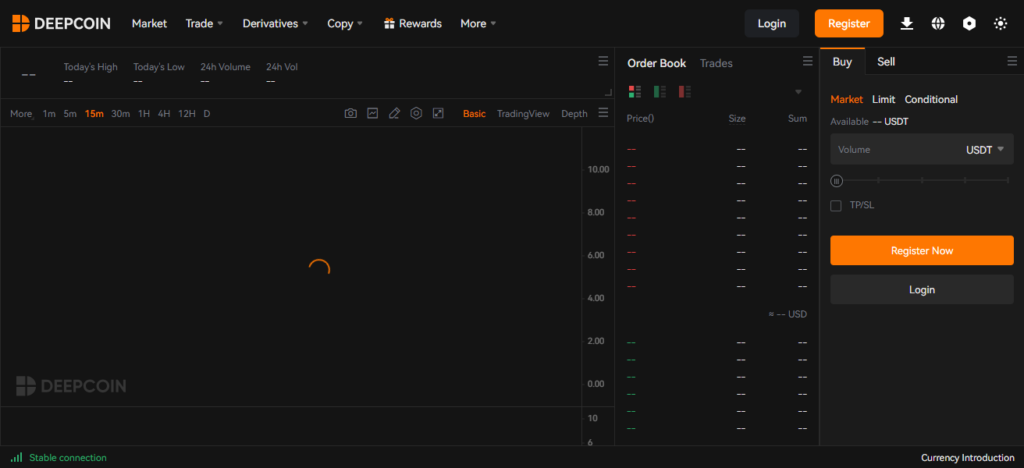The height and width of the screenshot is (468, 1024).
Task: Click inside the Volume input field
Action: tap(921, 149)
